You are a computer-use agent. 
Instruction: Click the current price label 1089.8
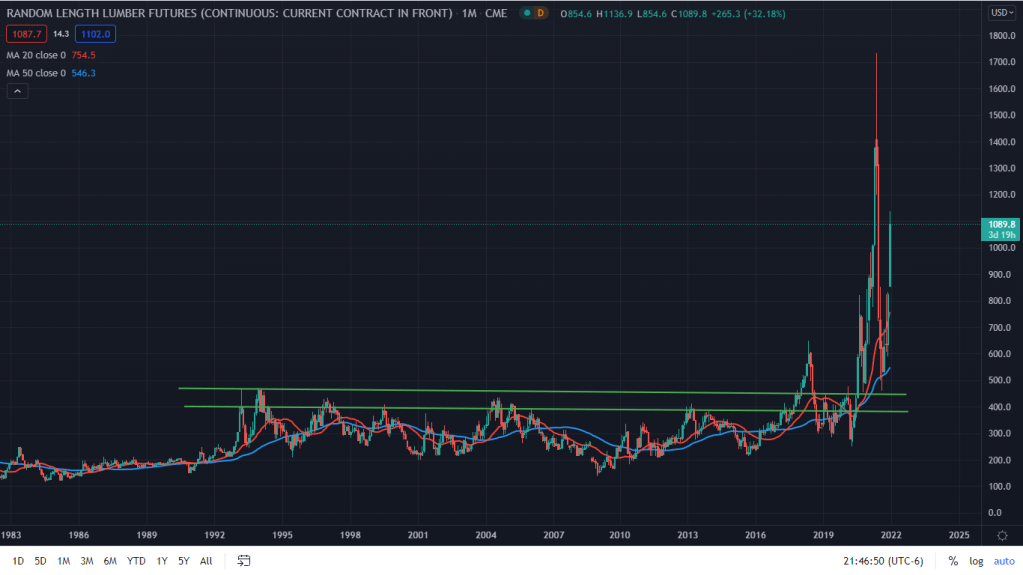pos(1002,224)
